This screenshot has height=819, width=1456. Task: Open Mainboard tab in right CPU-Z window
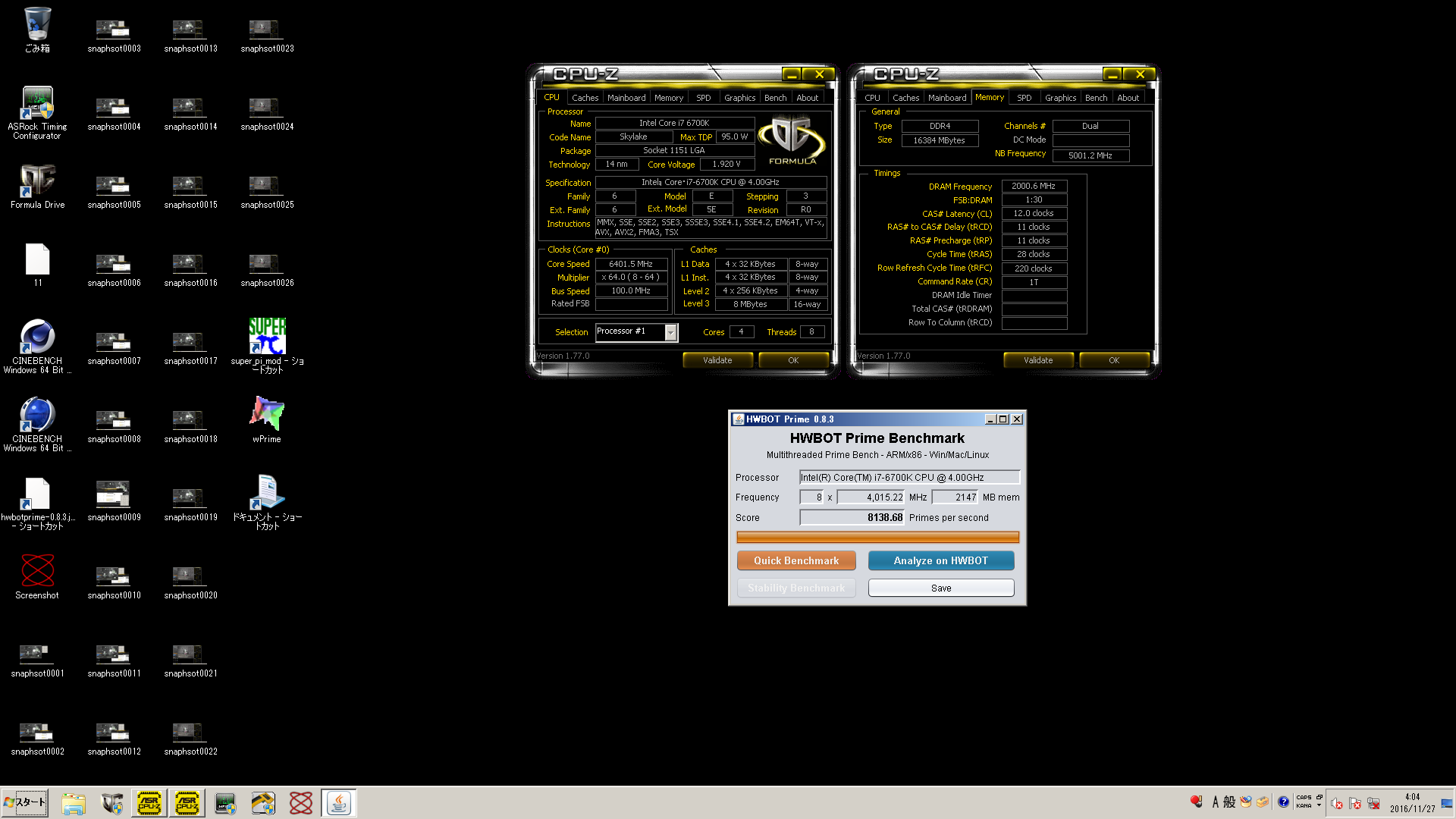click(x=947, y=98)
